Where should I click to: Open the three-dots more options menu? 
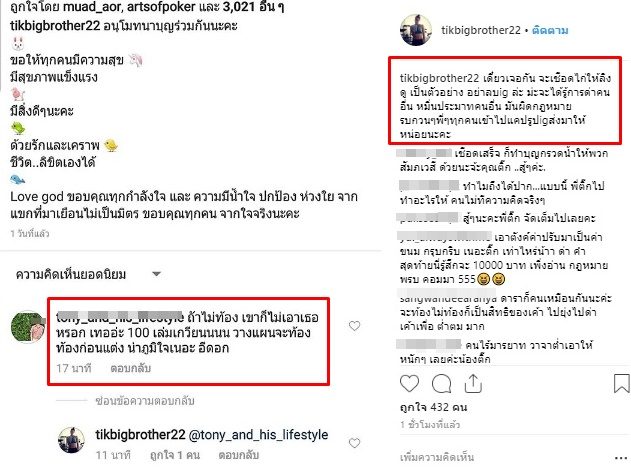pyautogui.click(x=621, y=458)
